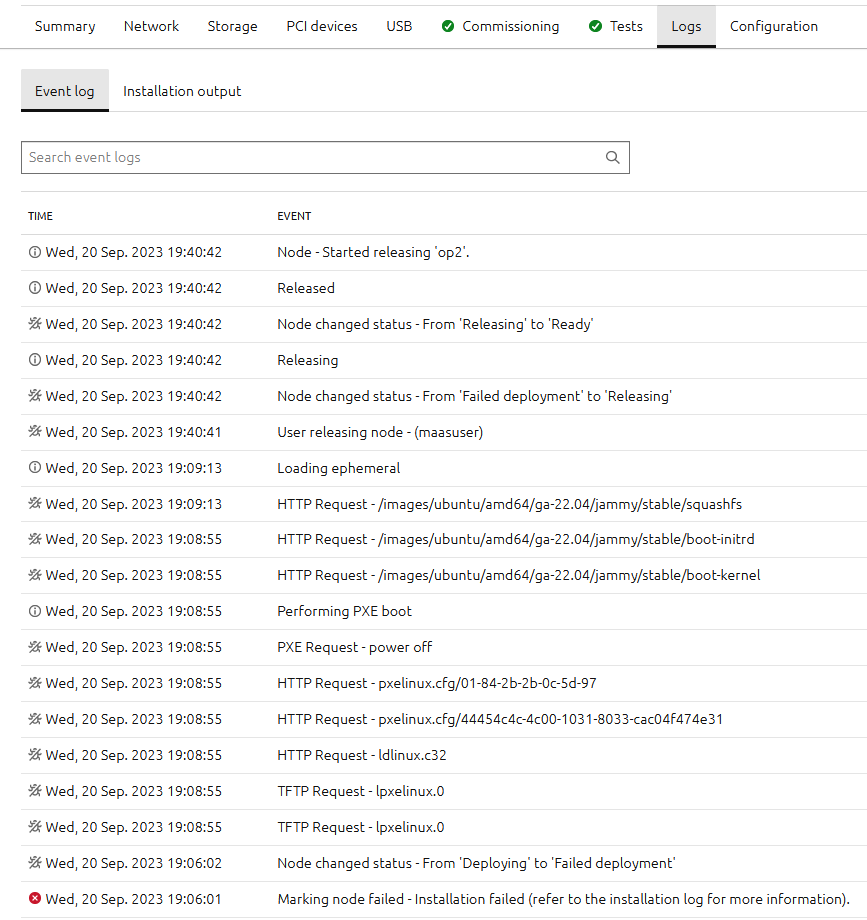Open the Configuration tab
The width and height of the screenshot is (867, 920).
click(x=773, y=26)
